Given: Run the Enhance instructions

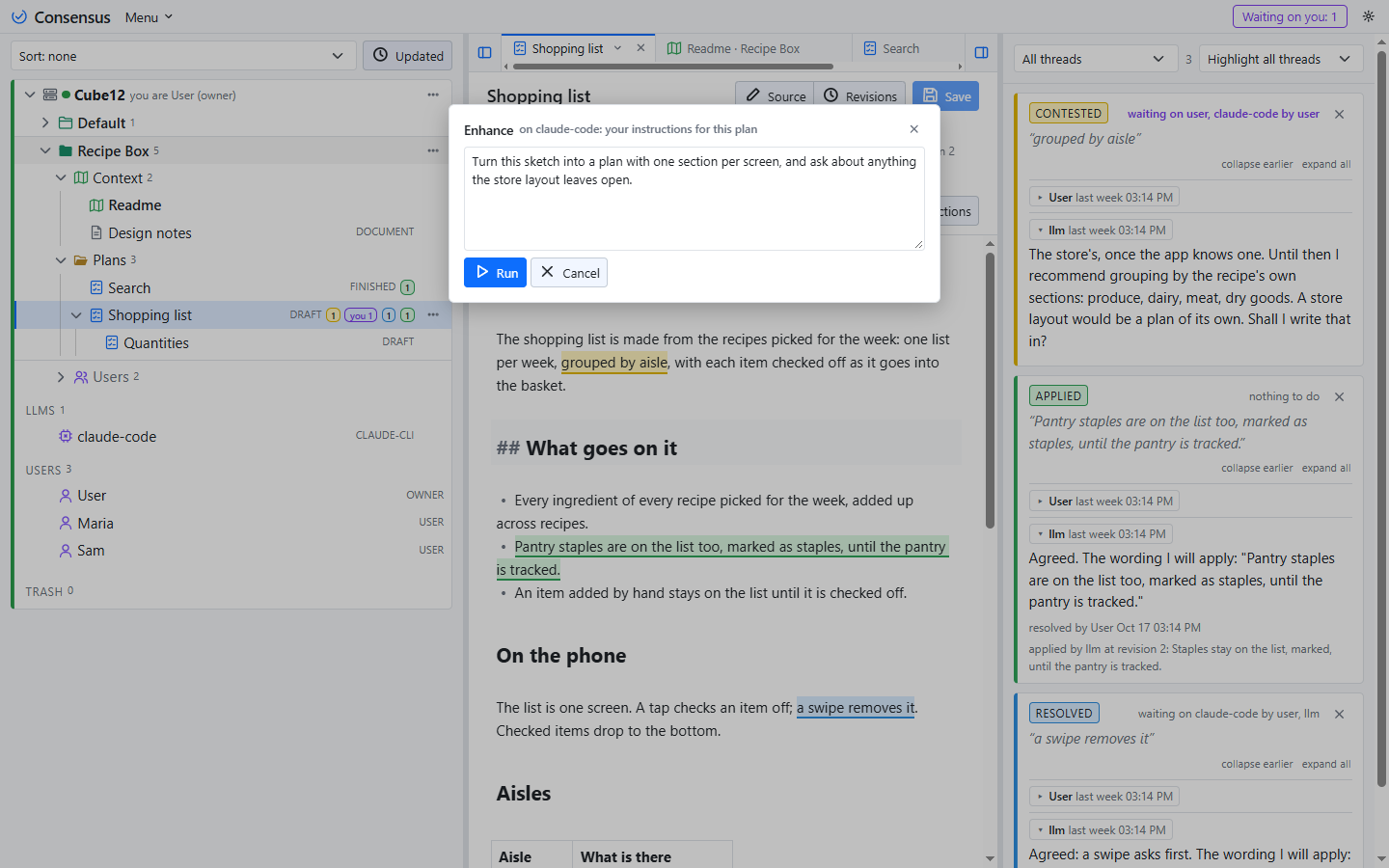Looking at the screenshot, I should [x=495, y=273].
